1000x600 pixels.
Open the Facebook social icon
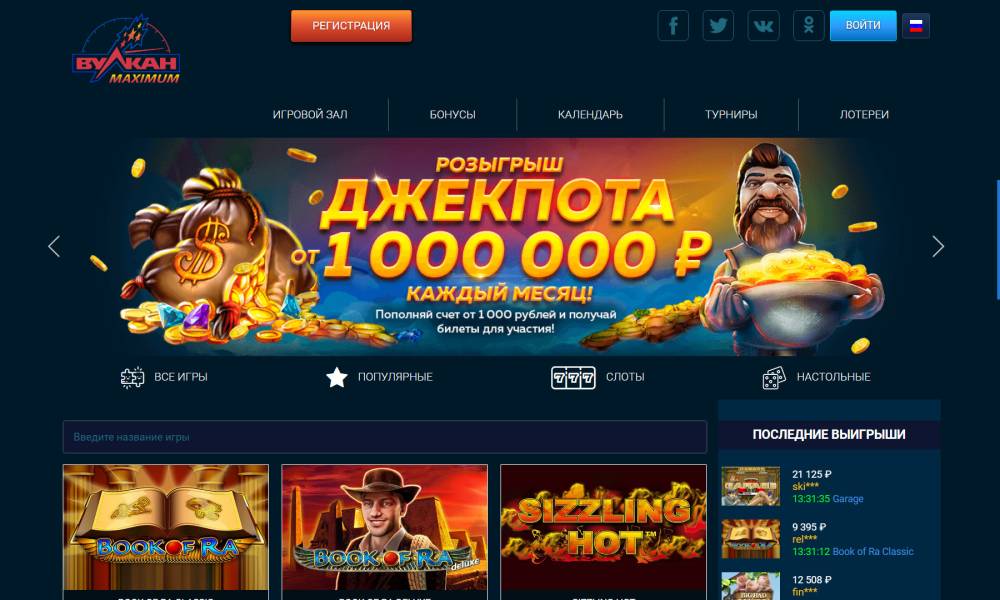673,26
